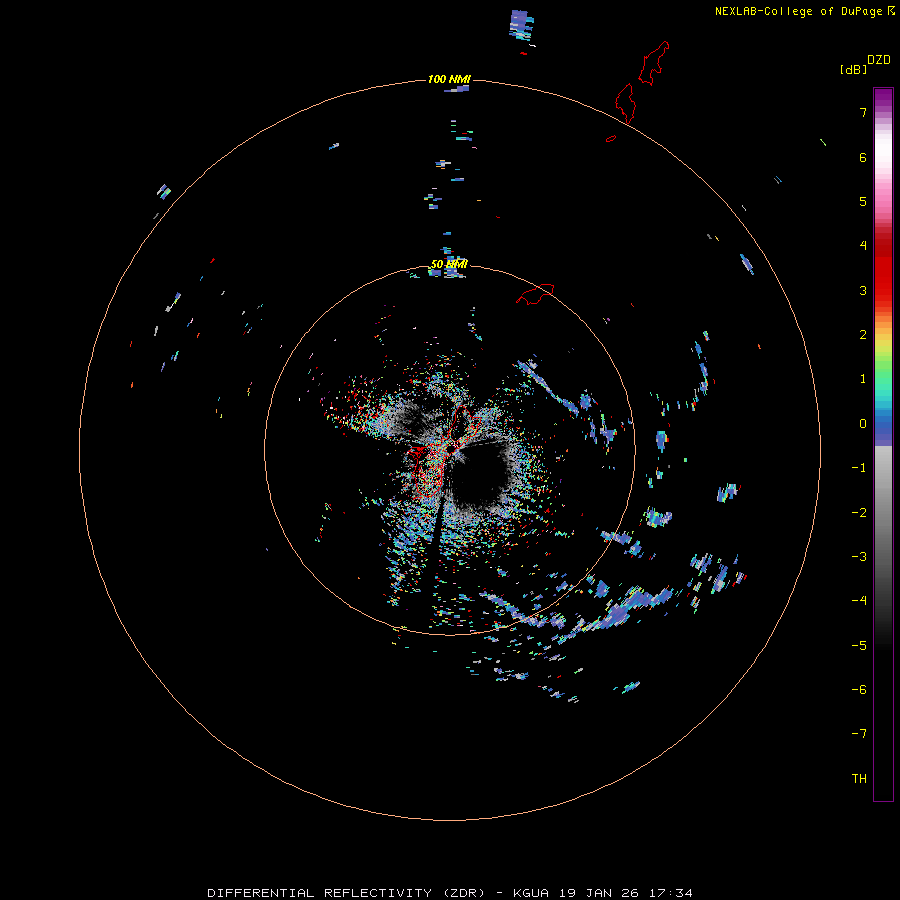Click the DZD legend title
The height and width of the screenshot is (900, 900).
[x=879, y=60]
